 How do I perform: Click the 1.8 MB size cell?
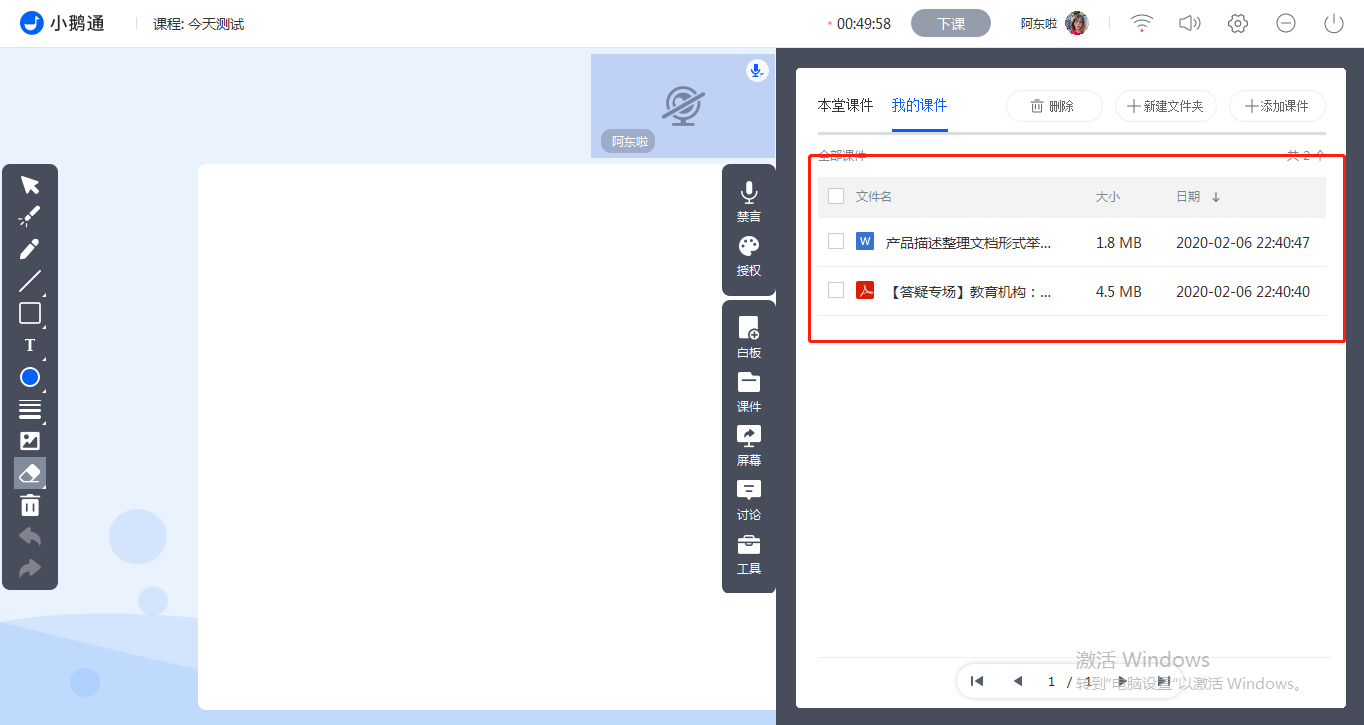(1119, 242)
